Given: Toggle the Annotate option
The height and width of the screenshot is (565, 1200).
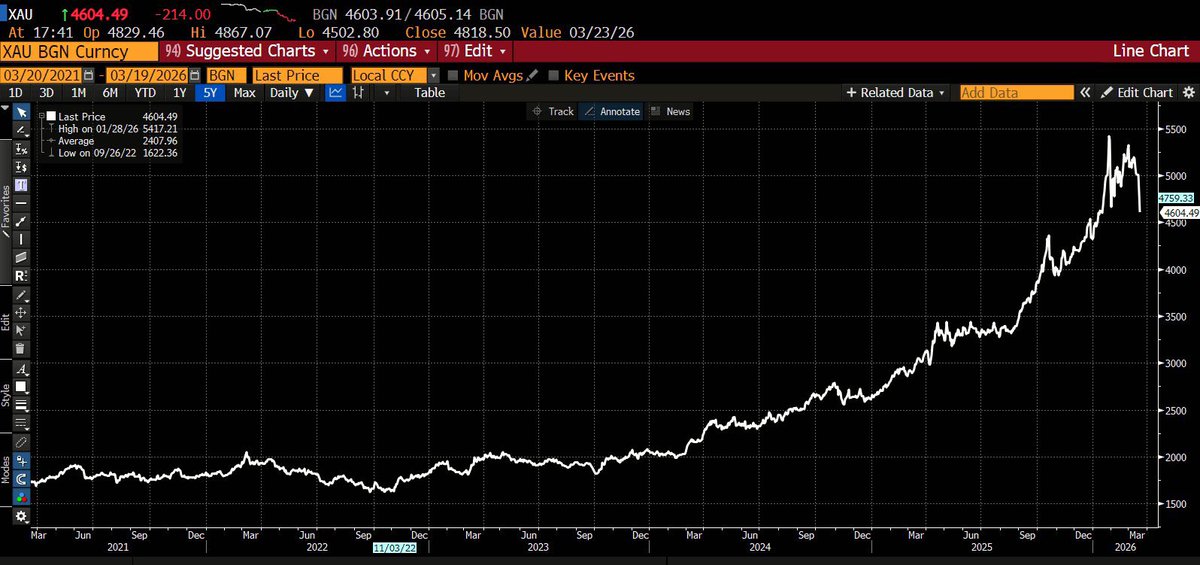Looking at the screenshot, I should (x=611, y=111).
